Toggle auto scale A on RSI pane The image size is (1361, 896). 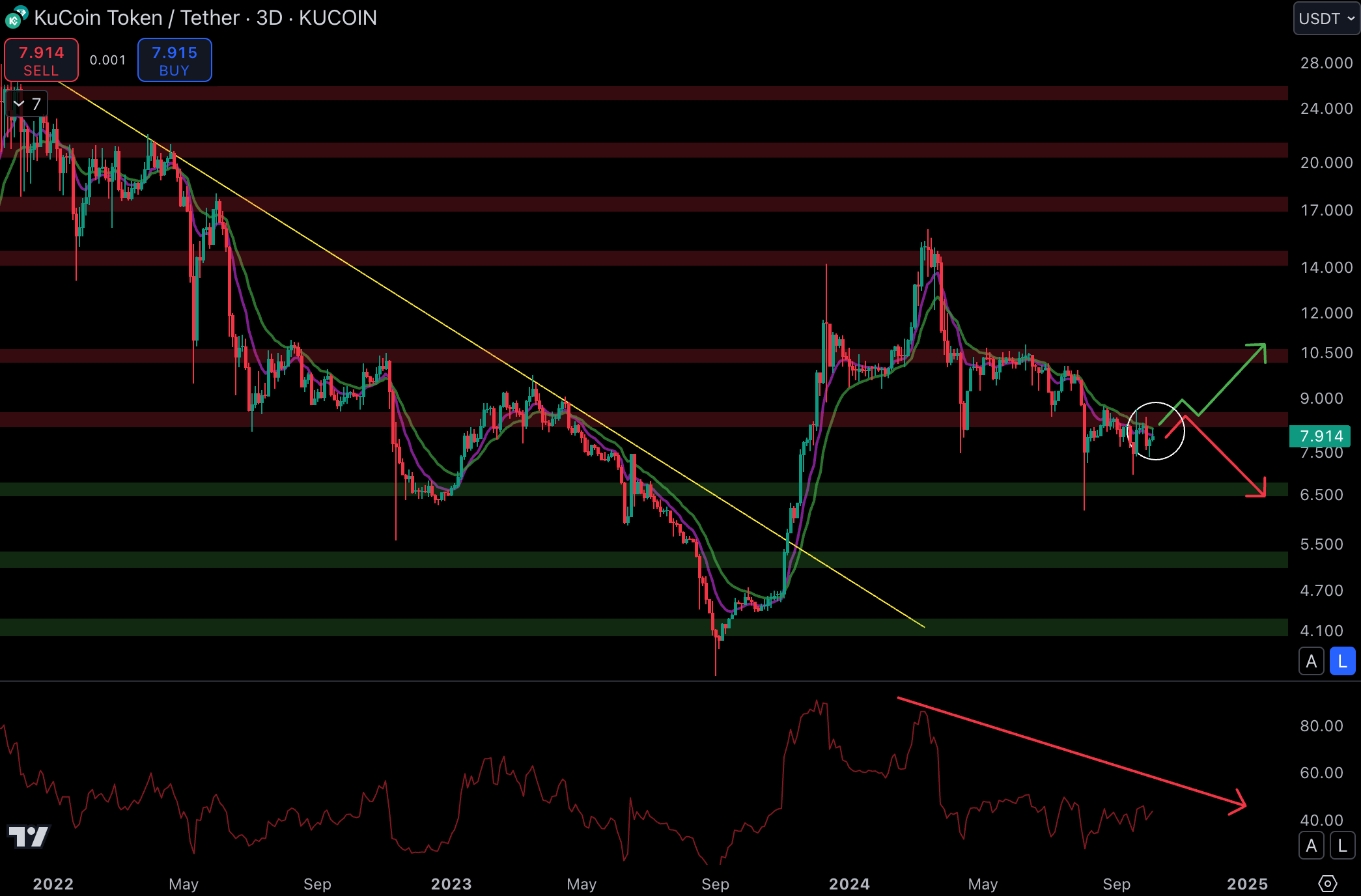(1312, 846)
